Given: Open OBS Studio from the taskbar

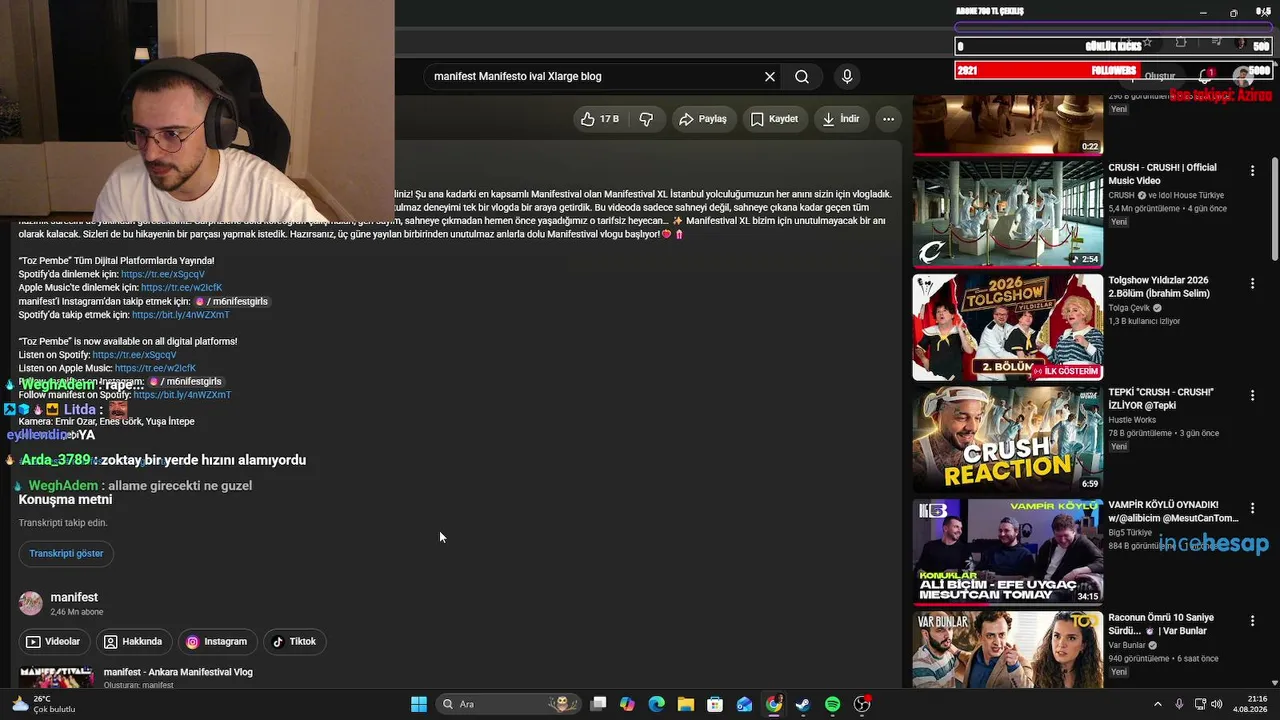Looking at the screenshot, I should (x=862, y=704).
